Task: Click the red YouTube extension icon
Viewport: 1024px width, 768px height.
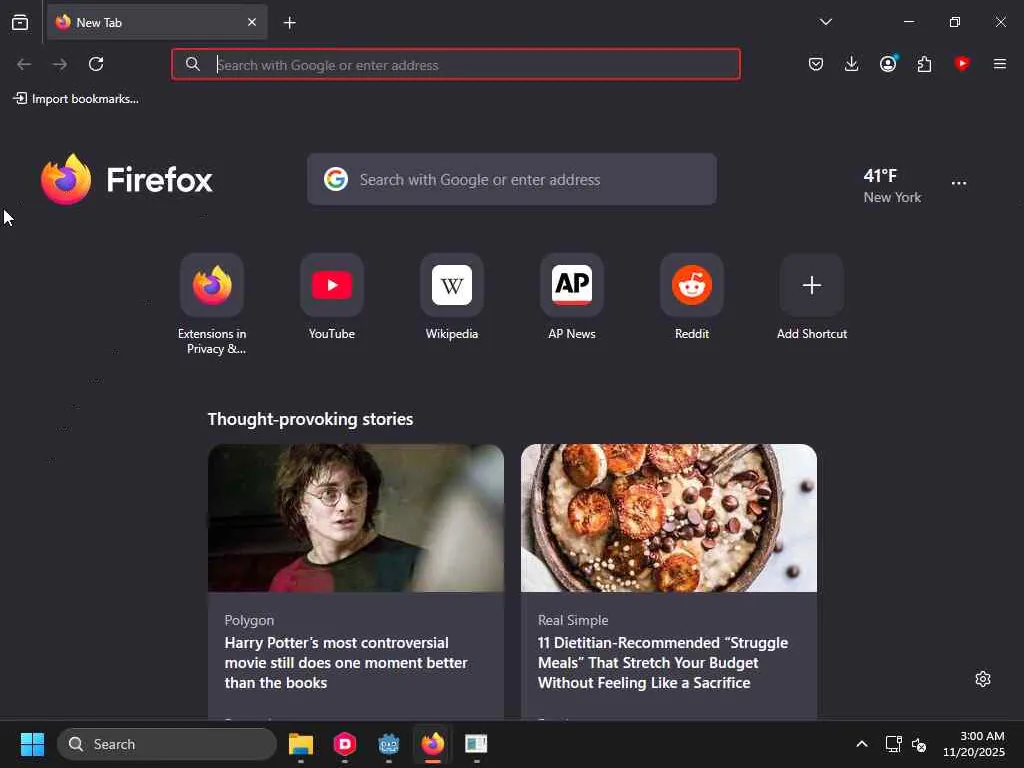Action: click(961, 63)
